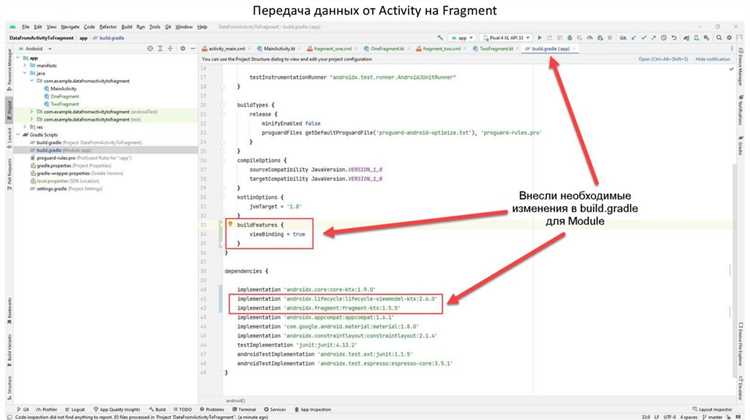Click the yellow intention bulb by buildFeatures
This screenshot has height=420, width=750.
pos(230,224)
